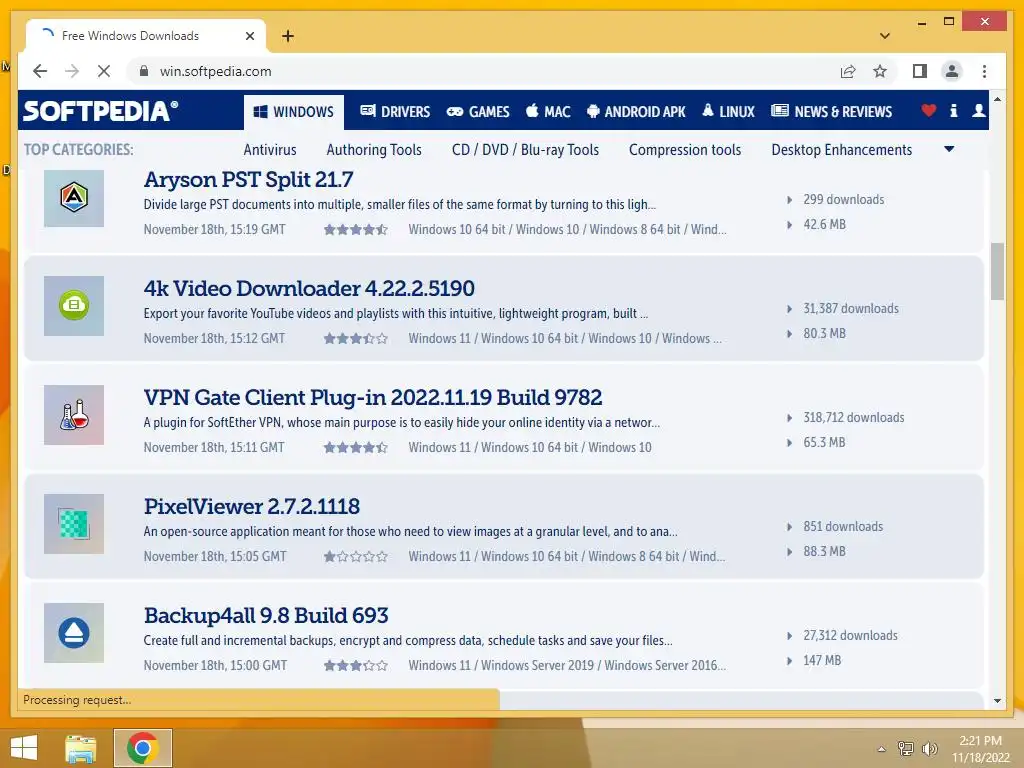The width and height of the screenshot is (1024, 768).
Task: Click '31,387 downloads' text
Action: 851,308
